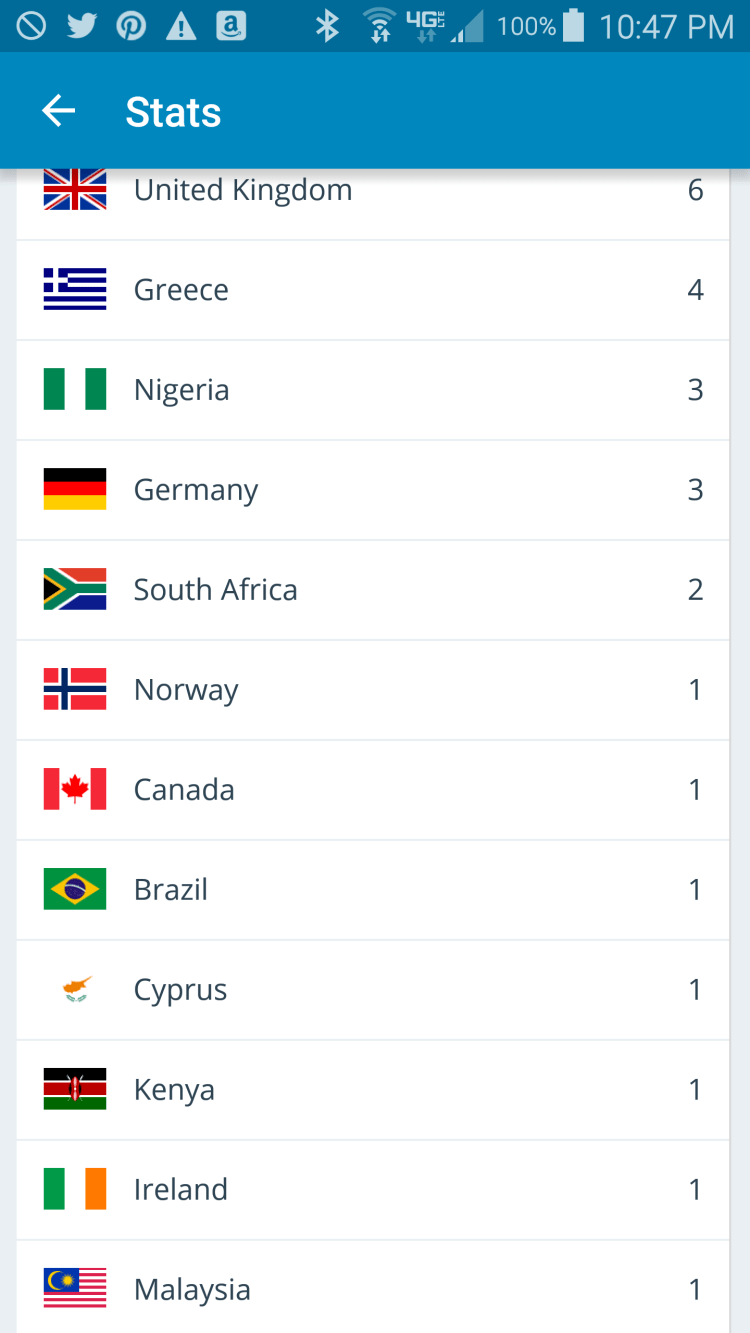750x1333 pixels.
Task: Tap the Brazil flag icon
Action: 75,889
